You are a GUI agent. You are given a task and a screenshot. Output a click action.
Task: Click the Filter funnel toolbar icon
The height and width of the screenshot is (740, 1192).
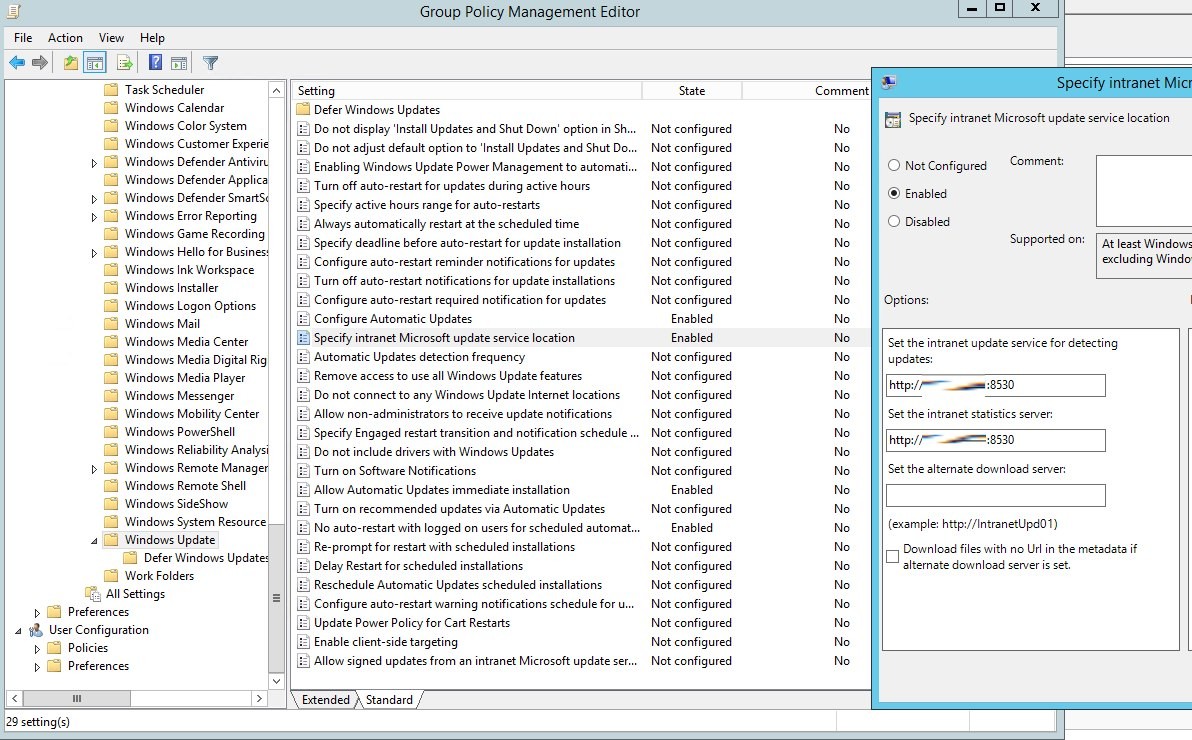210,63
